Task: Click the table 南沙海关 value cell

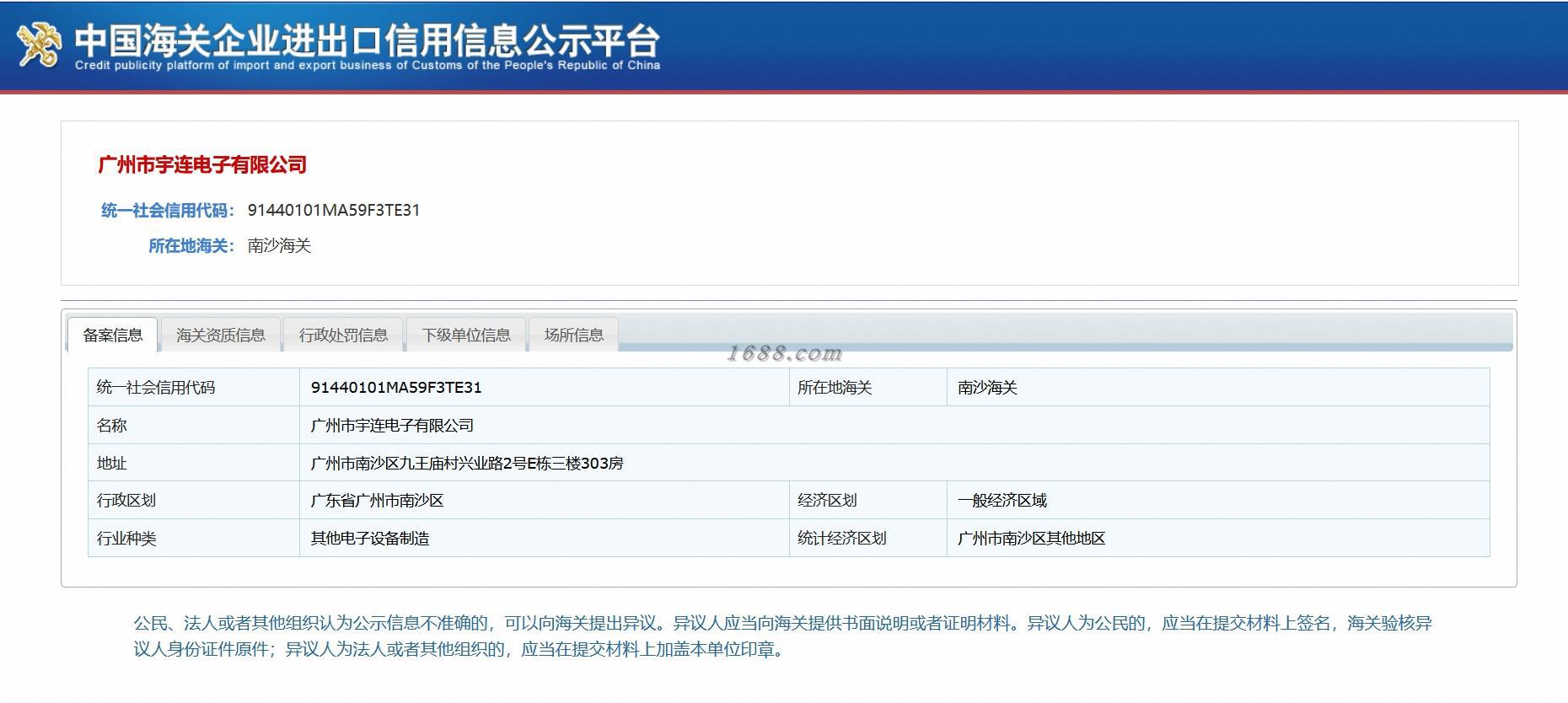Action: (x=1218, y=388)
